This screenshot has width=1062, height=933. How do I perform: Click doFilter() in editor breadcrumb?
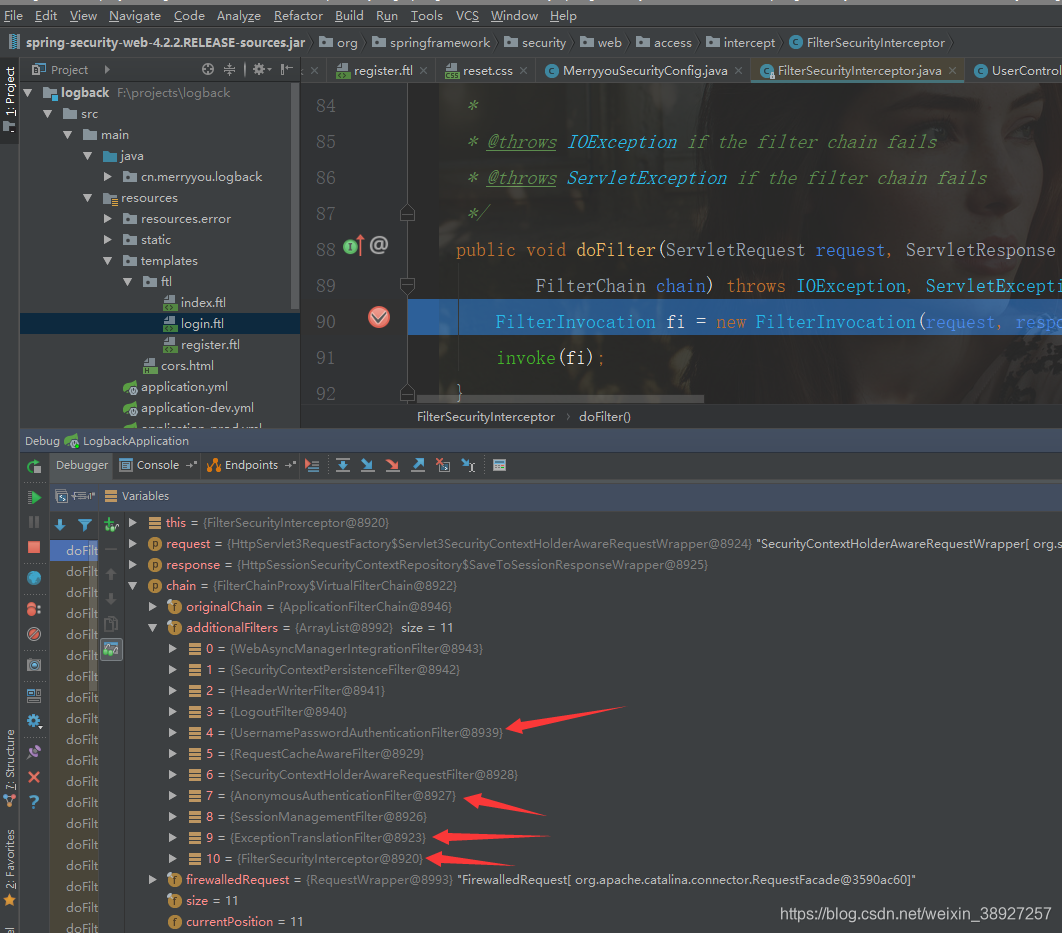pyautogui.click(x=605, y=417)
